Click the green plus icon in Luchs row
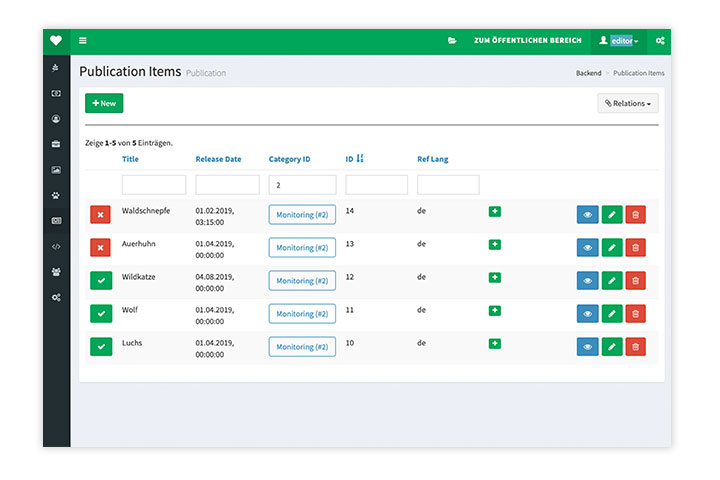Image resolution: width=720 pixels, height=480 pixels. tap(495, 344)
